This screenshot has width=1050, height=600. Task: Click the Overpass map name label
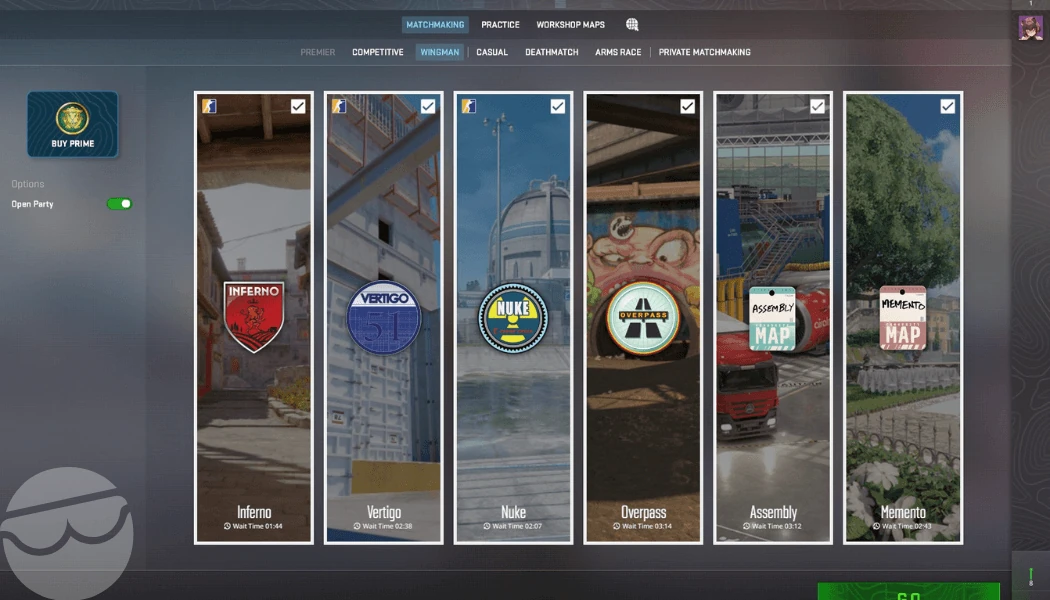[644, 512]
